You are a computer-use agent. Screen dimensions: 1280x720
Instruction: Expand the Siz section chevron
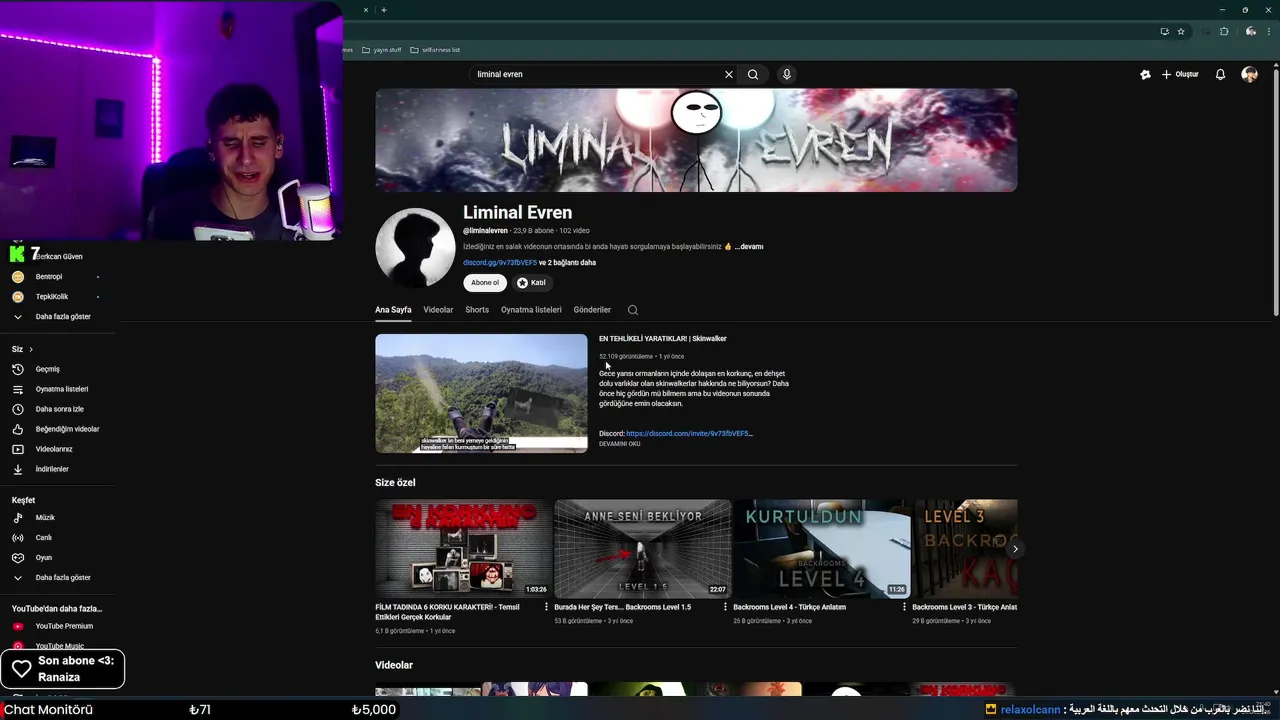tap(31, 349)
